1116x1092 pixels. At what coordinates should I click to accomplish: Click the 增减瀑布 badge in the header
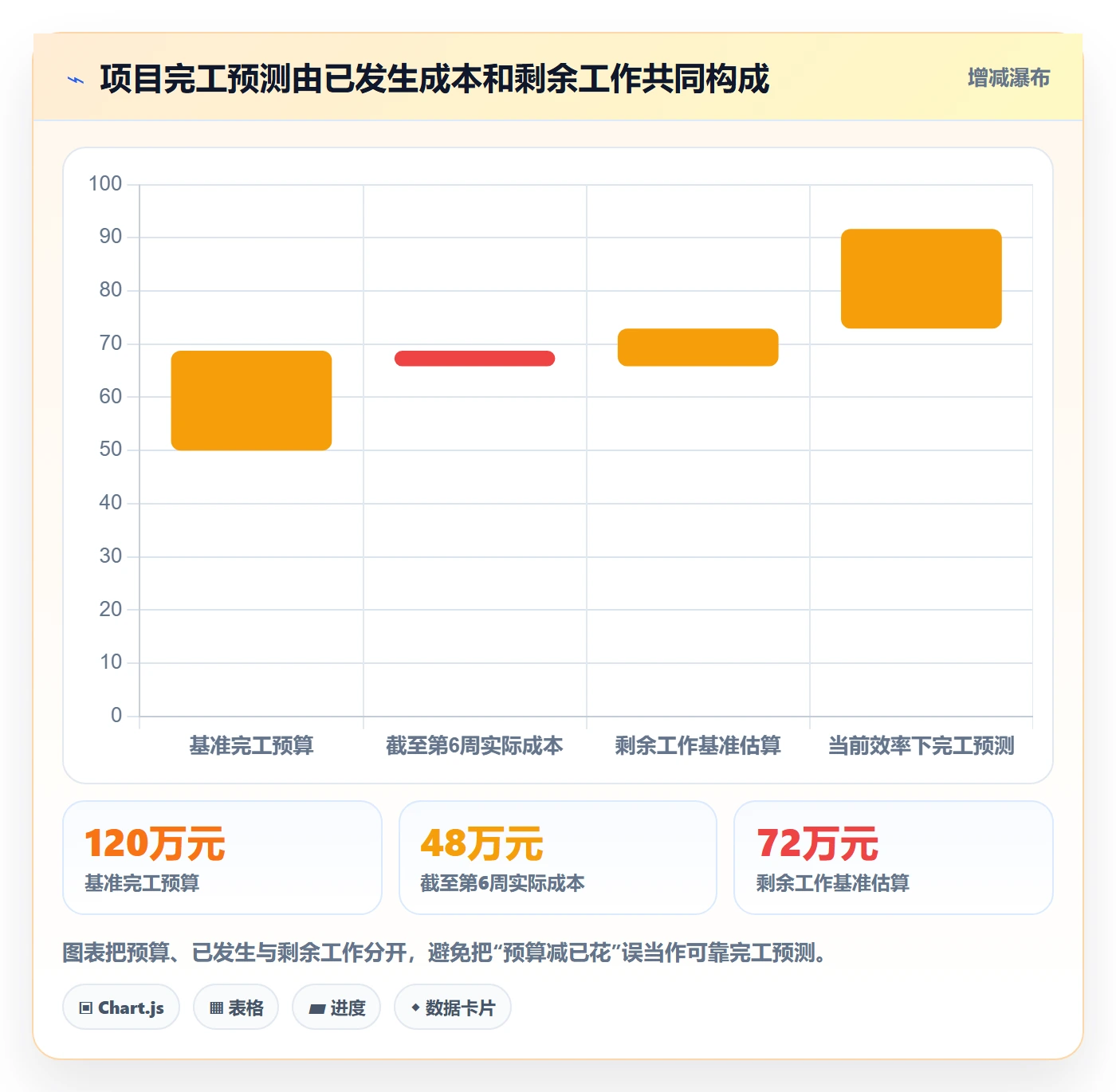coord(1008,78)
